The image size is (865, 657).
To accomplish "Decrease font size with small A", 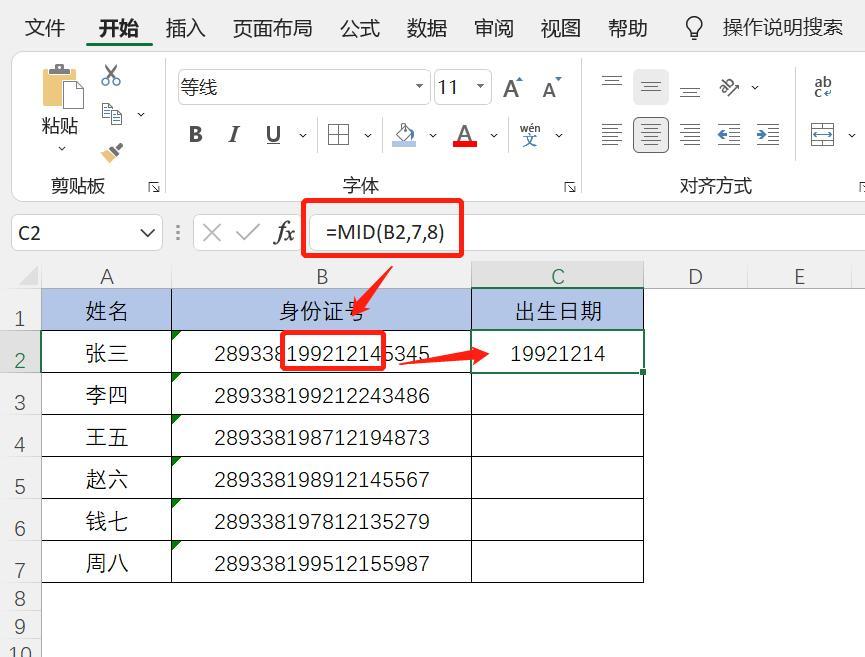I will coord(551,88).
